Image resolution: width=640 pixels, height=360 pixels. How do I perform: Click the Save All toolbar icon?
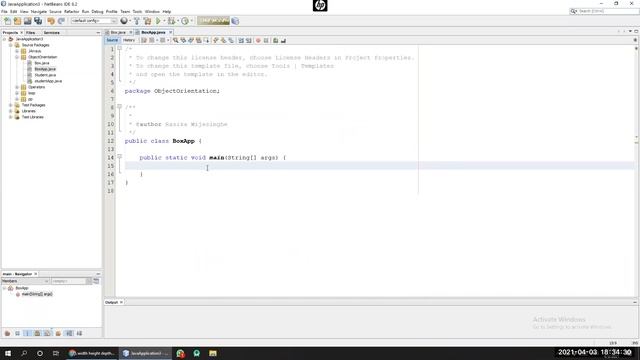click(38, 21)
